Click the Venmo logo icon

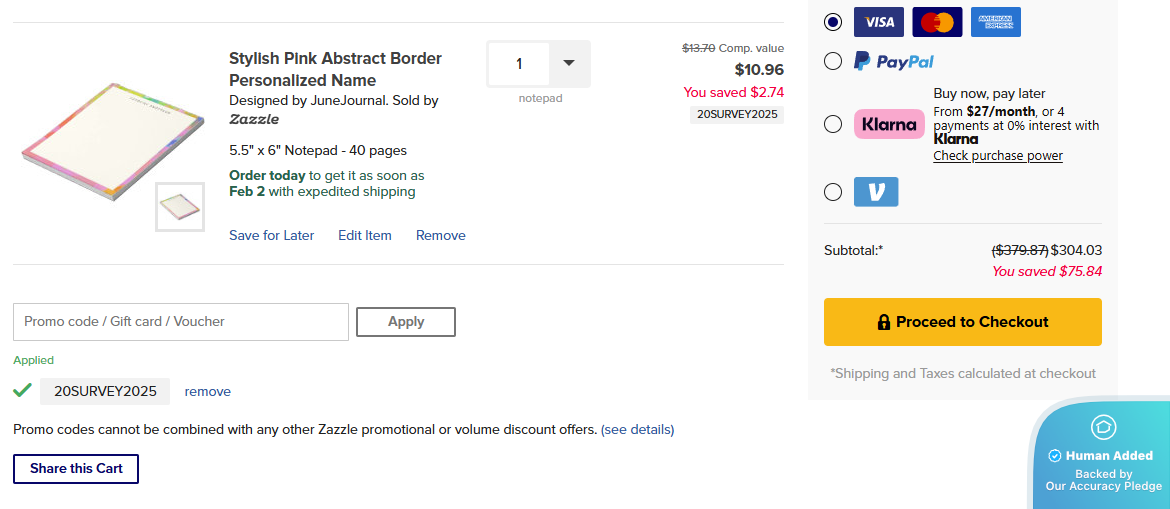coord(876,192)
